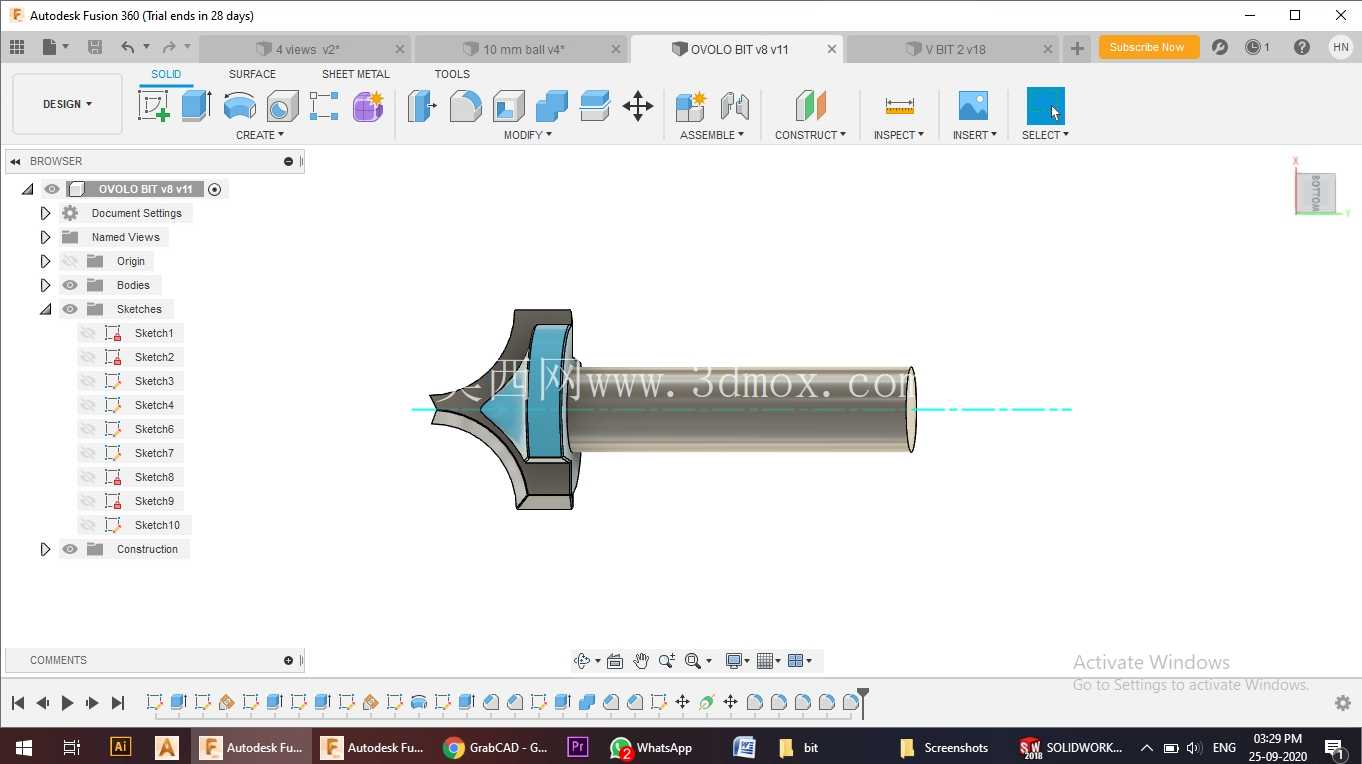Toggle visibility of Sketch10
Image resolution: width=1362 pixels, height=764 pixels.
[88, 525]
